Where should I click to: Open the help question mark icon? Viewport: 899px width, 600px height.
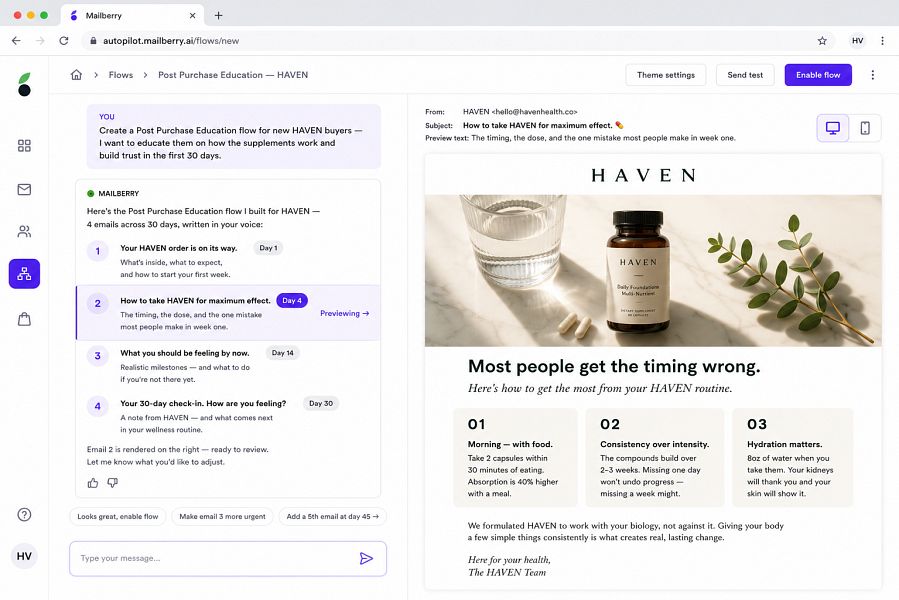point(24,515)
